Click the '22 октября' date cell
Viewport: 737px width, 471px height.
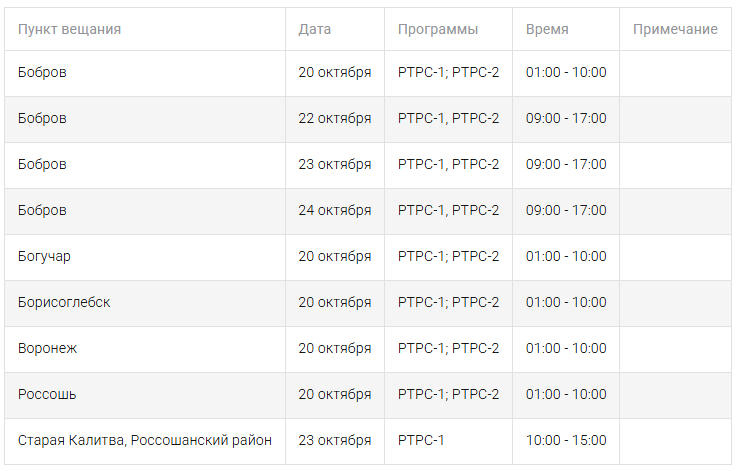[x=334, y=118]
